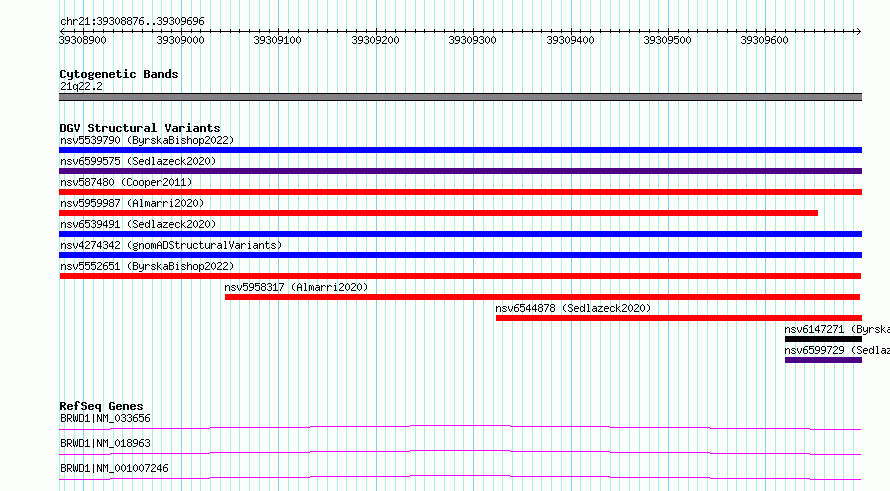Select the red bar under nsv6544878

pyautogui.click(x=679, y=318)
